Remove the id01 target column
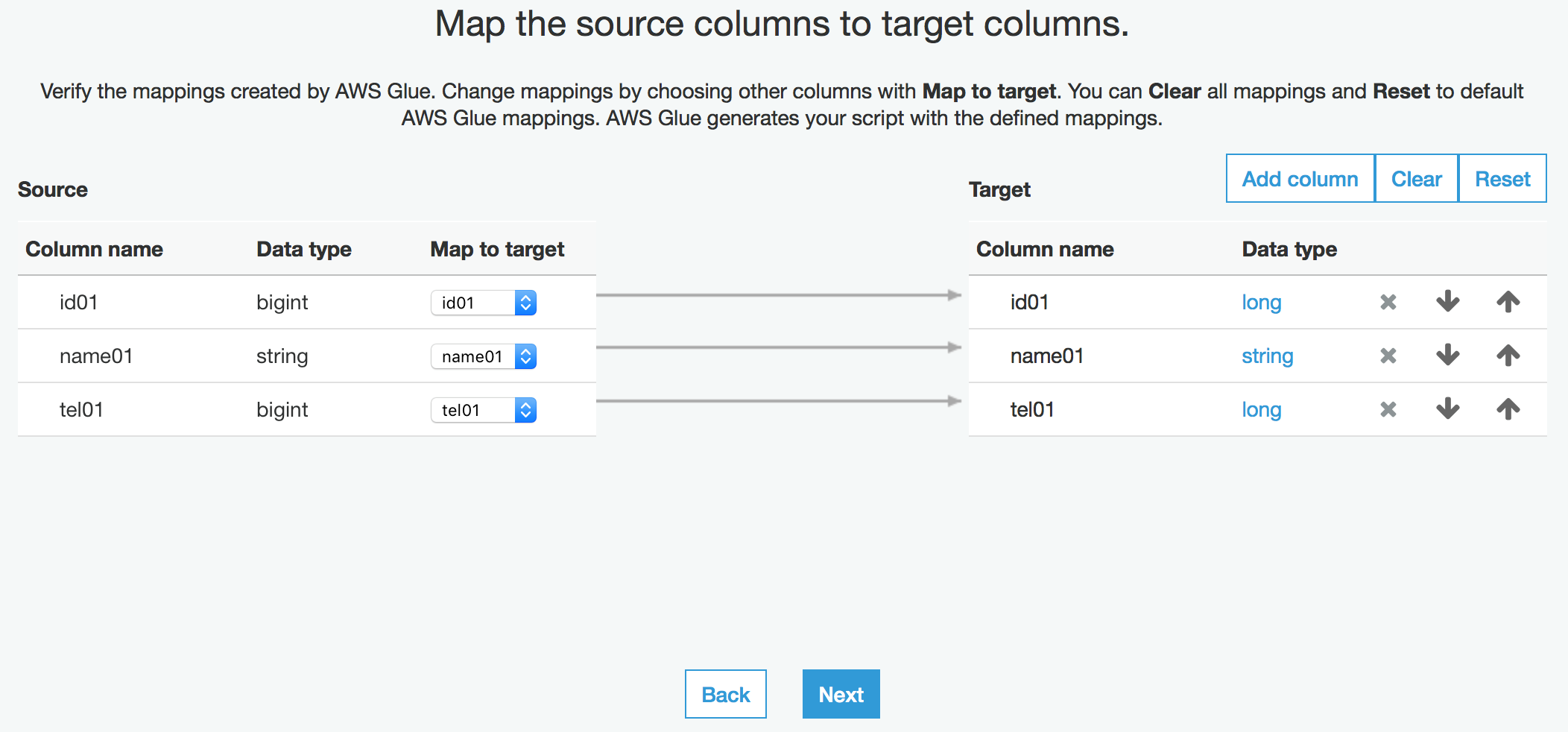 1388,302
